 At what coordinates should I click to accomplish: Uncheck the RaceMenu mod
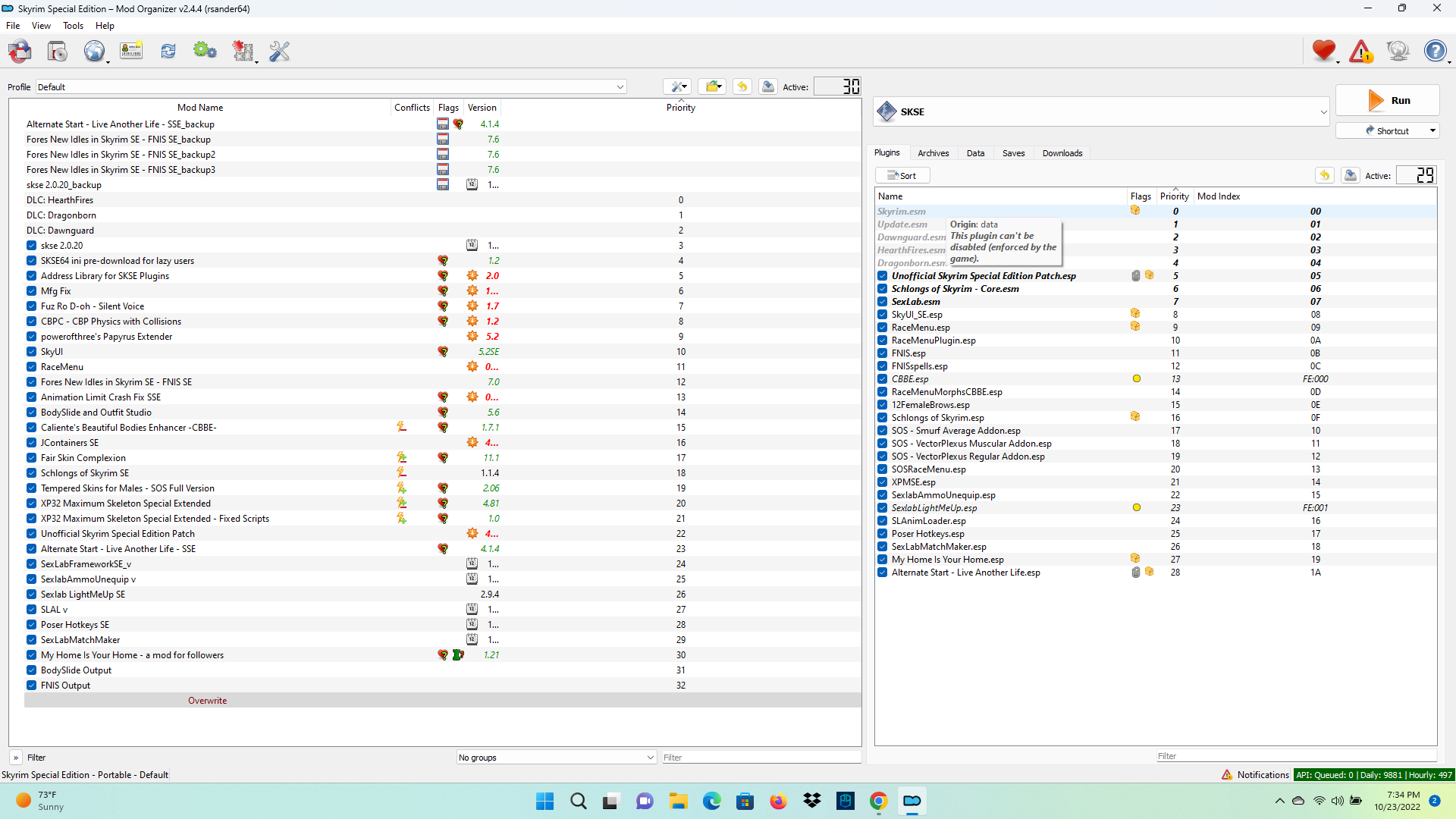[x=31, y=367]
